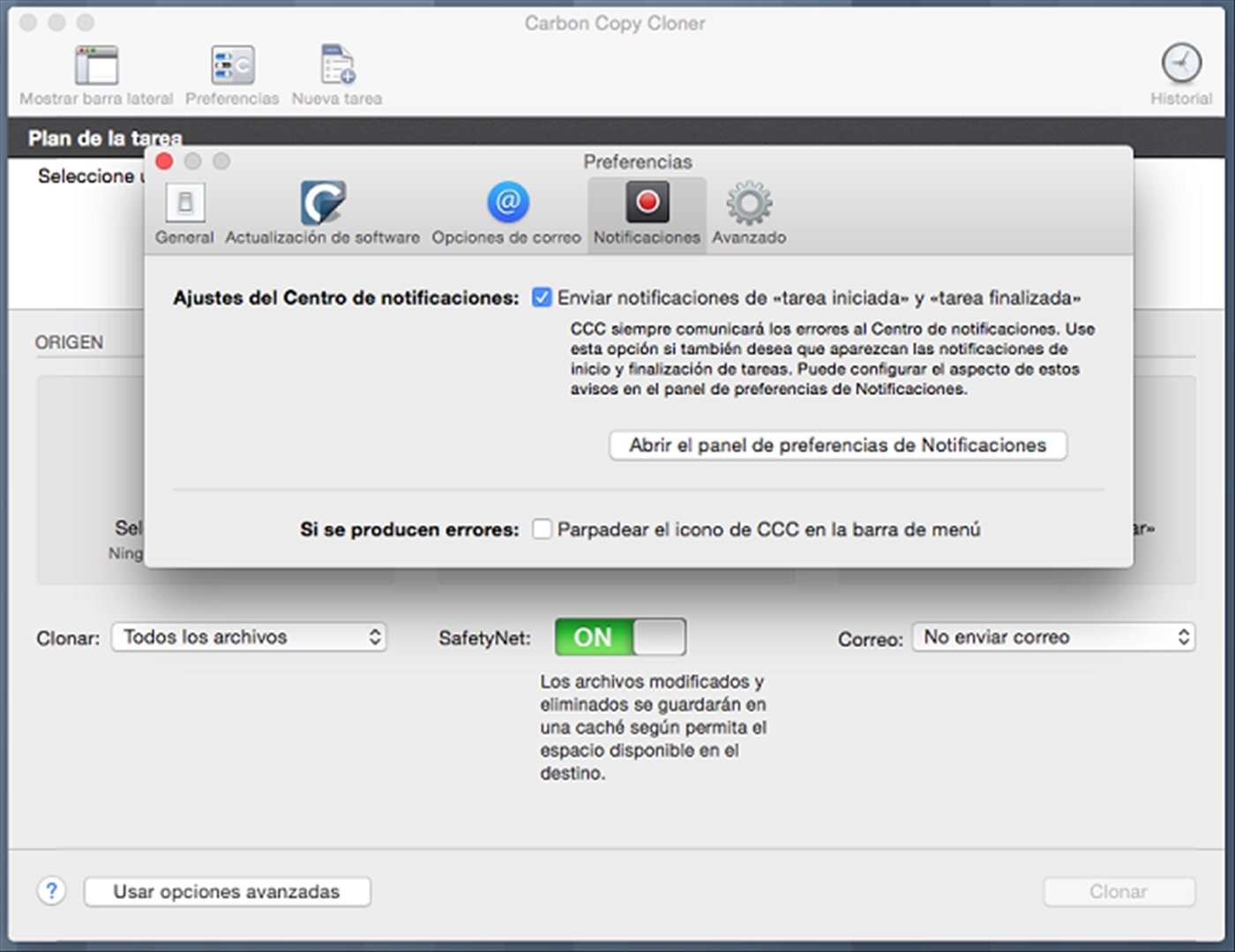Click the Plan de la tarea header

pyautogui.click(x=105, y=139)
